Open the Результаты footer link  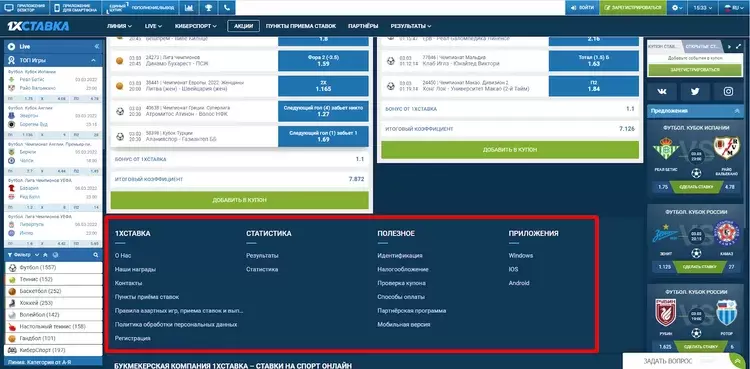[x=262, y=256]
